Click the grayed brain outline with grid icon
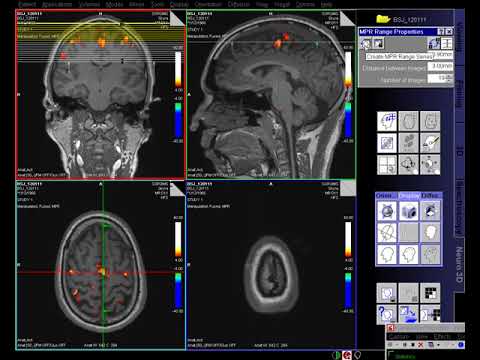 pyautogui.click(x=408, y=121)
